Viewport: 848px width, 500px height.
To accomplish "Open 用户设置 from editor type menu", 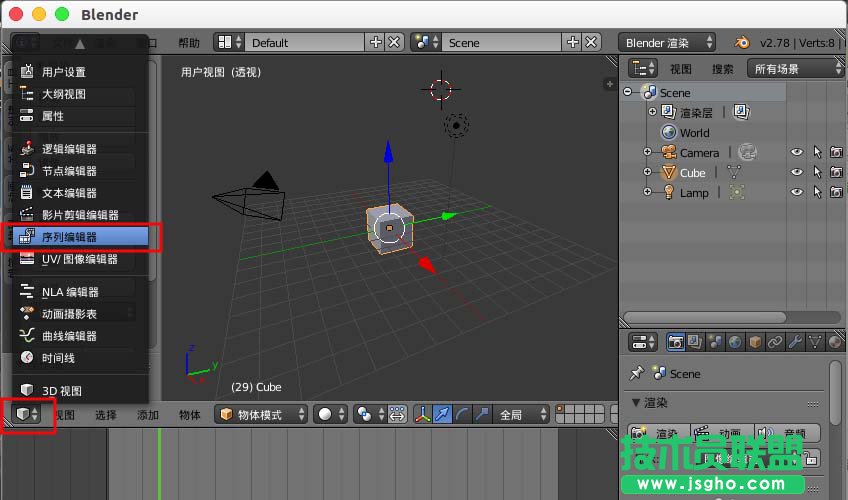I will (x=80, y=72).
